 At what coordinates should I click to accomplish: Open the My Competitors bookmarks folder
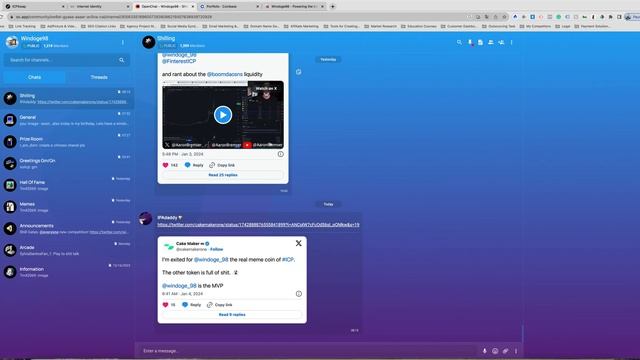click(535, 26)
